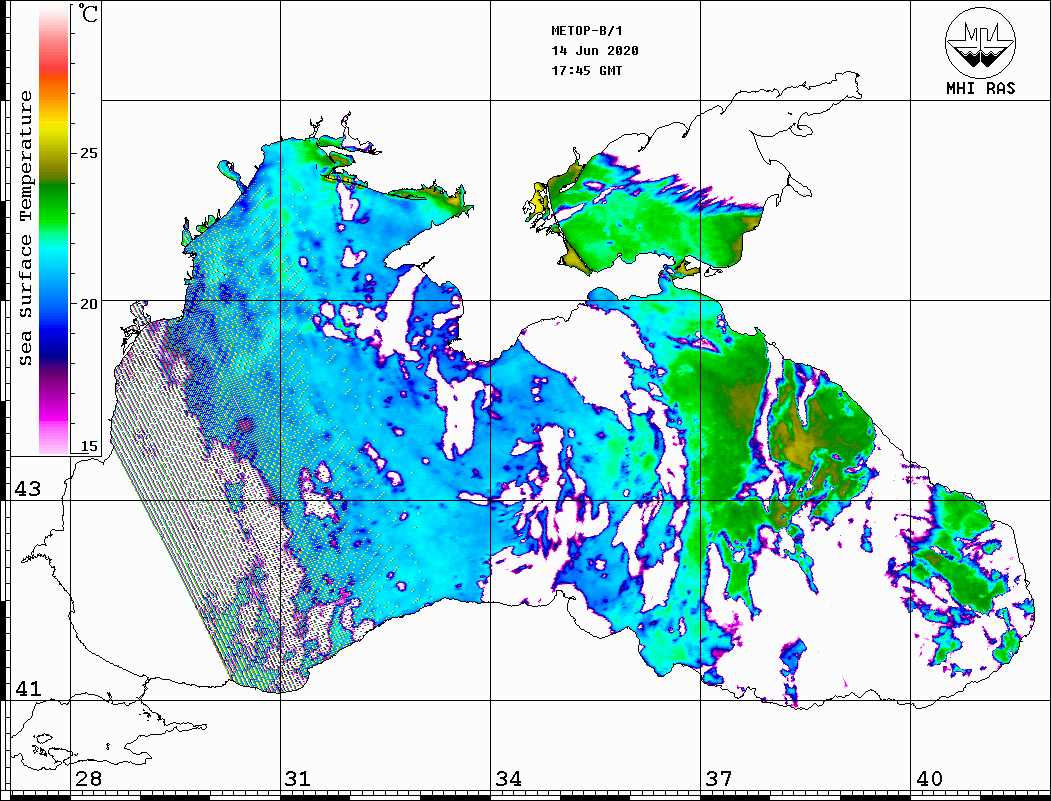1051x801 pixels.
Task: Click the "METOP-B/1" satellite label
Action: pyautogui.click(x=586, y=31)
